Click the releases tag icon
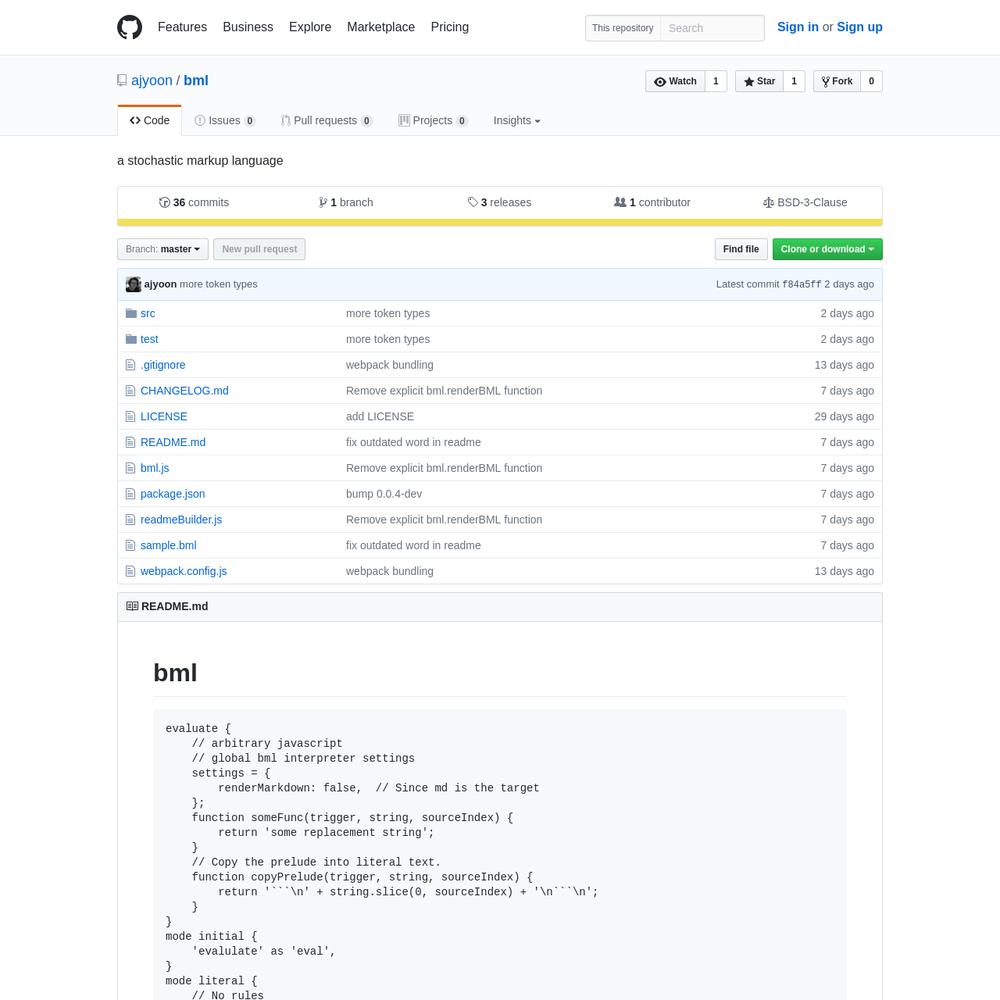1000x1000 pixels. pyautogui.click(x=473, y=202)
